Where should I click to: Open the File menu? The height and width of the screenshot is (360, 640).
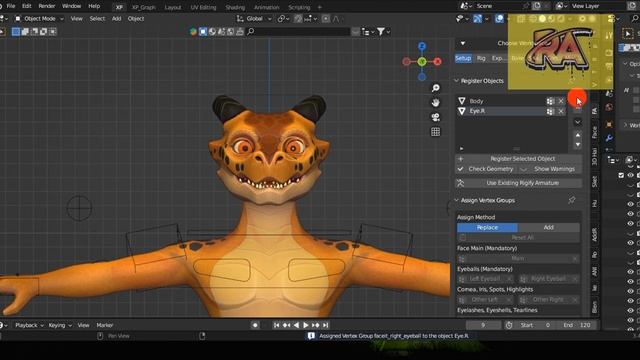click(x=11, y=6)
